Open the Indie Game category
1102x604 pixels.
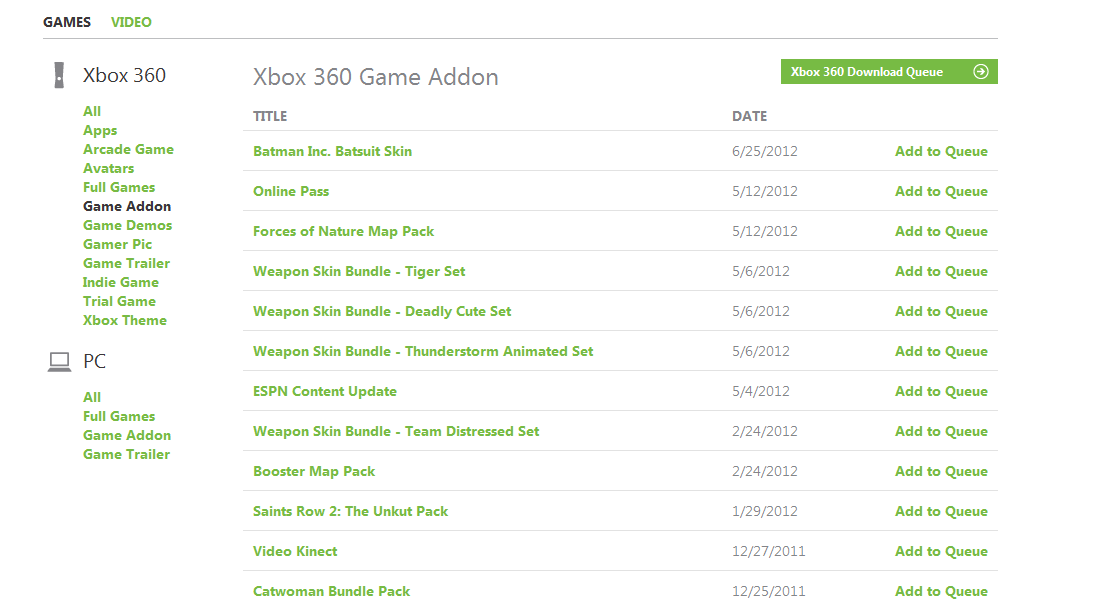tap(121, 282)
